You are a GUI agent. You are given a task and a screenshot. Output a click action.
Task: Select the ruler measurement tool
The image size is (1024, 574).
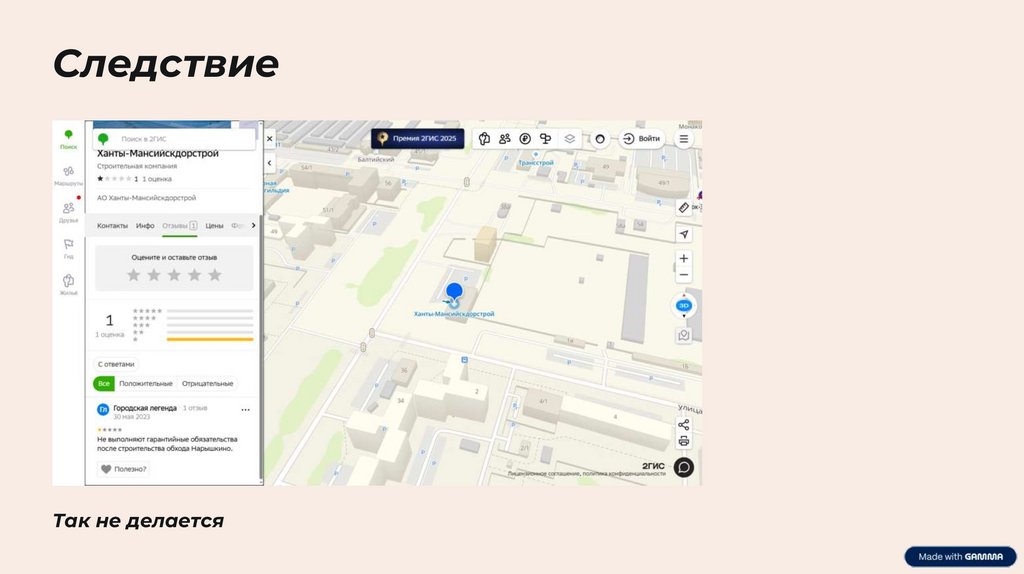click(684, 208)
